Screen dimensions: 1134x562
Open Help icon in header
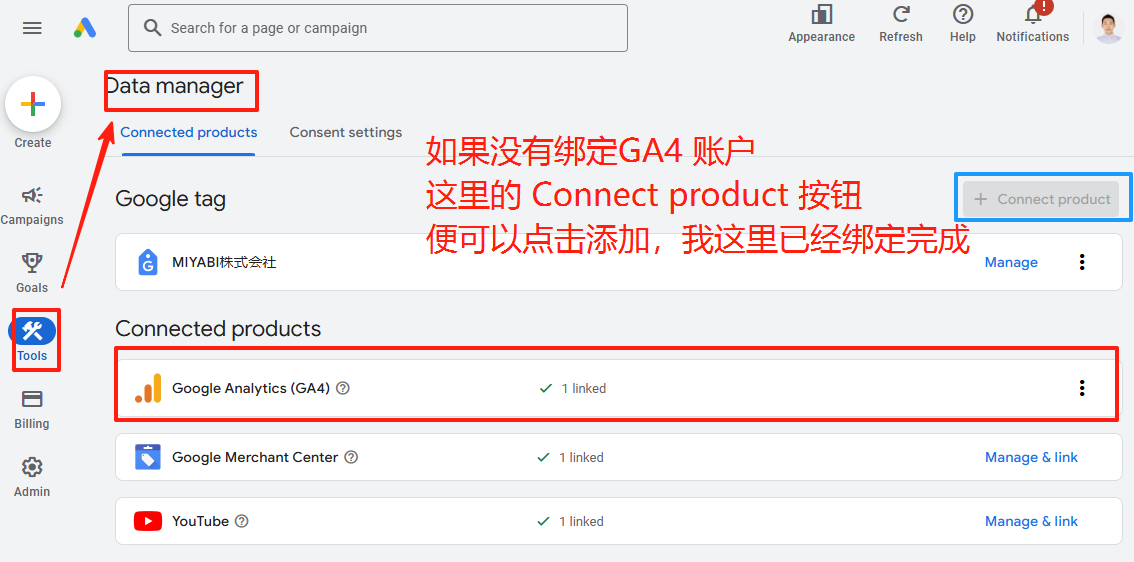963,16
